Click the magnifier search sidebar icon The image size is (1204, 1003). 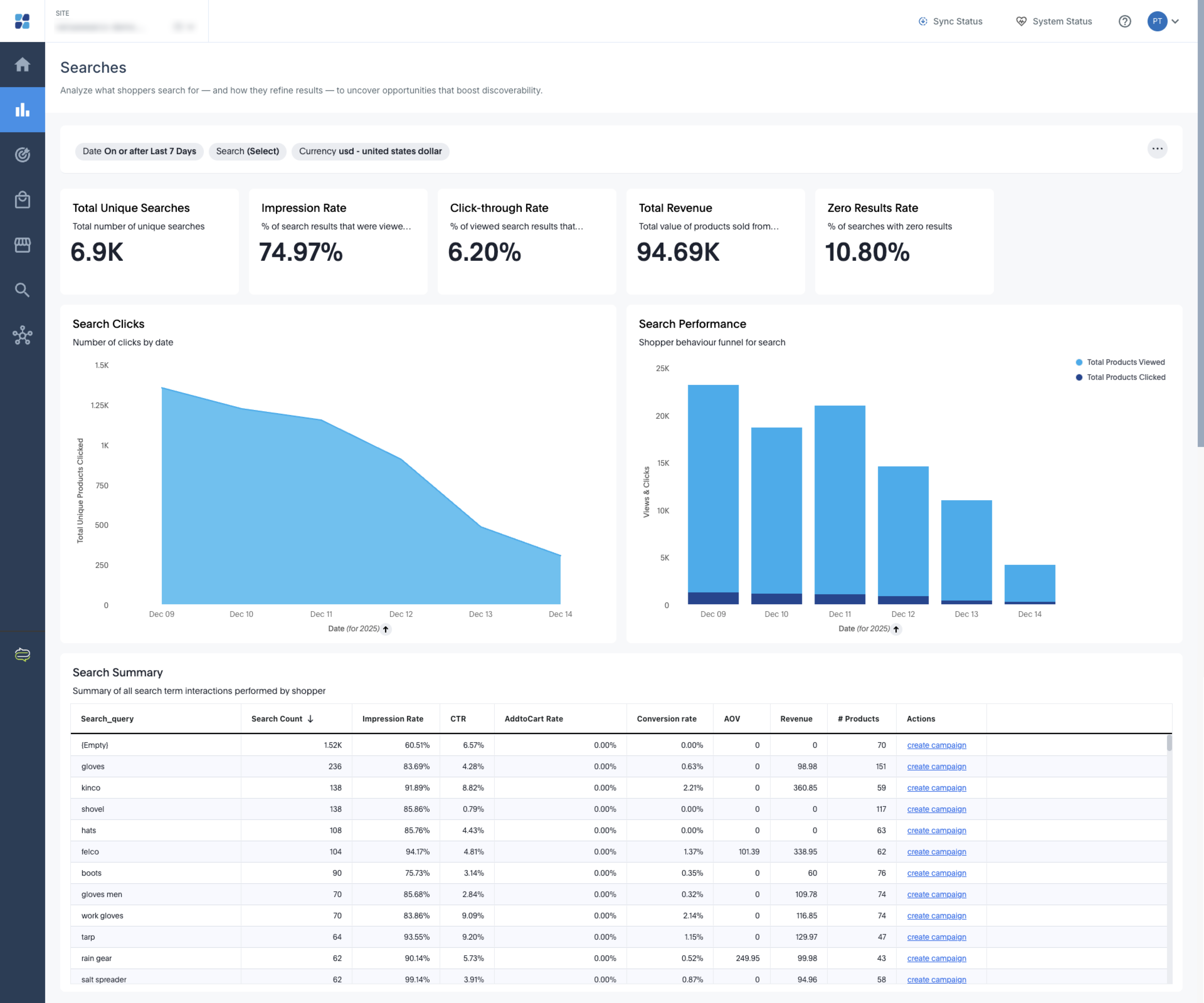22,290
